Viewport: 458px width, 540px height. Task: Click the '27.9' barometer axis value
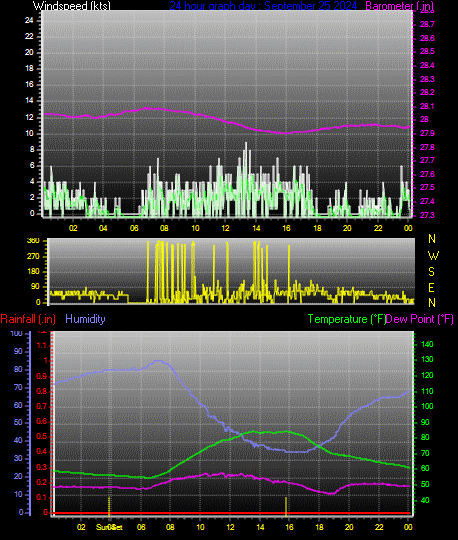coord(427,133)
